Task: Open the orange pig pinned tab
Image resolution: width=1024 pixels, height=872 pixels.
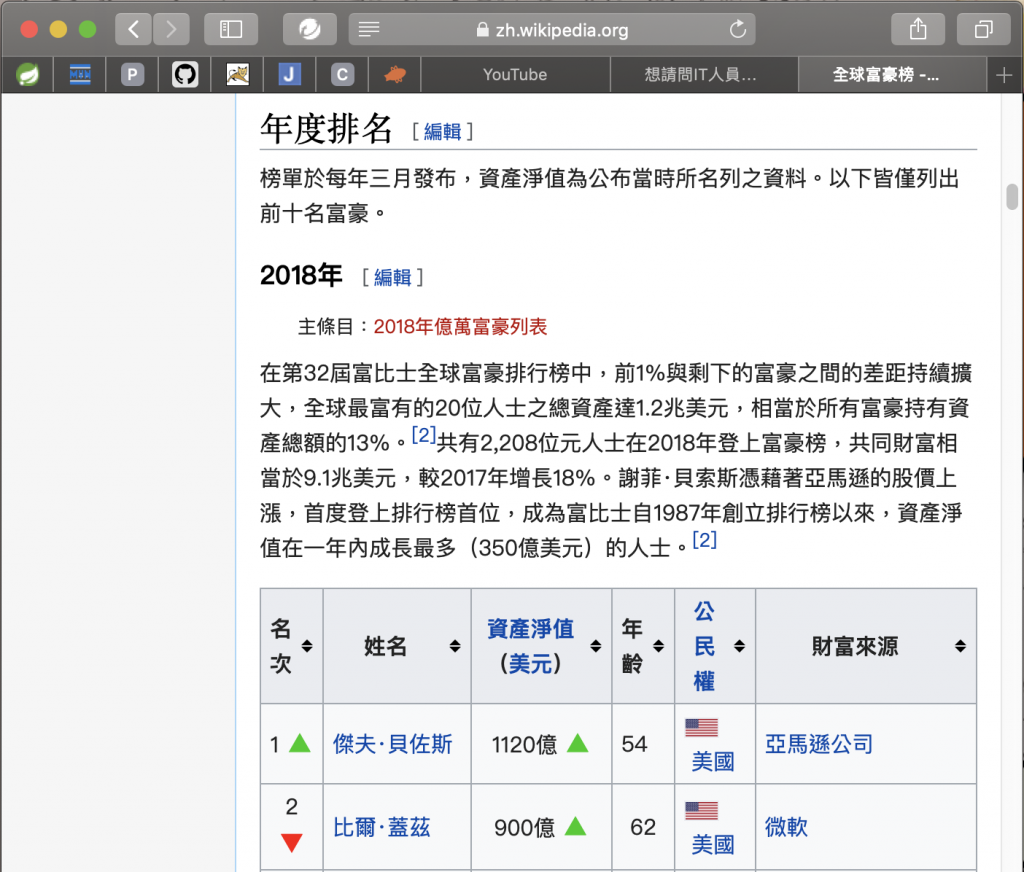Action: 394,74
